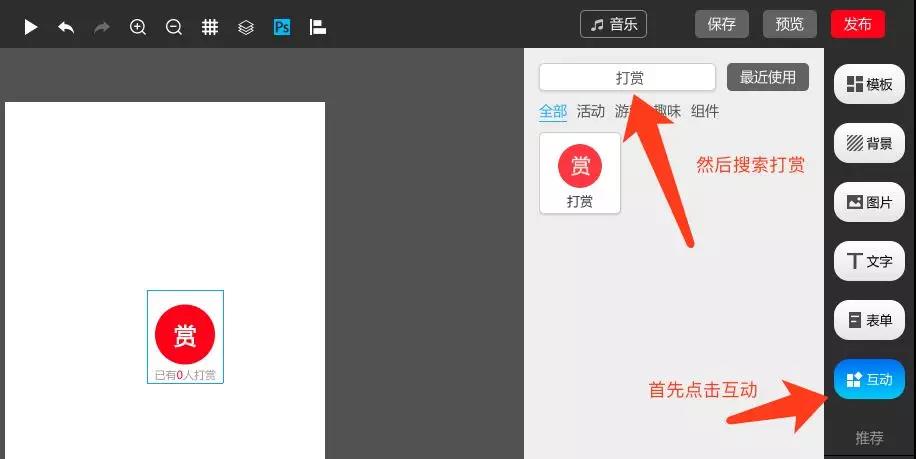Click the play preview icon
Viewport: 916px width, 459px height.
coord(30,27)
